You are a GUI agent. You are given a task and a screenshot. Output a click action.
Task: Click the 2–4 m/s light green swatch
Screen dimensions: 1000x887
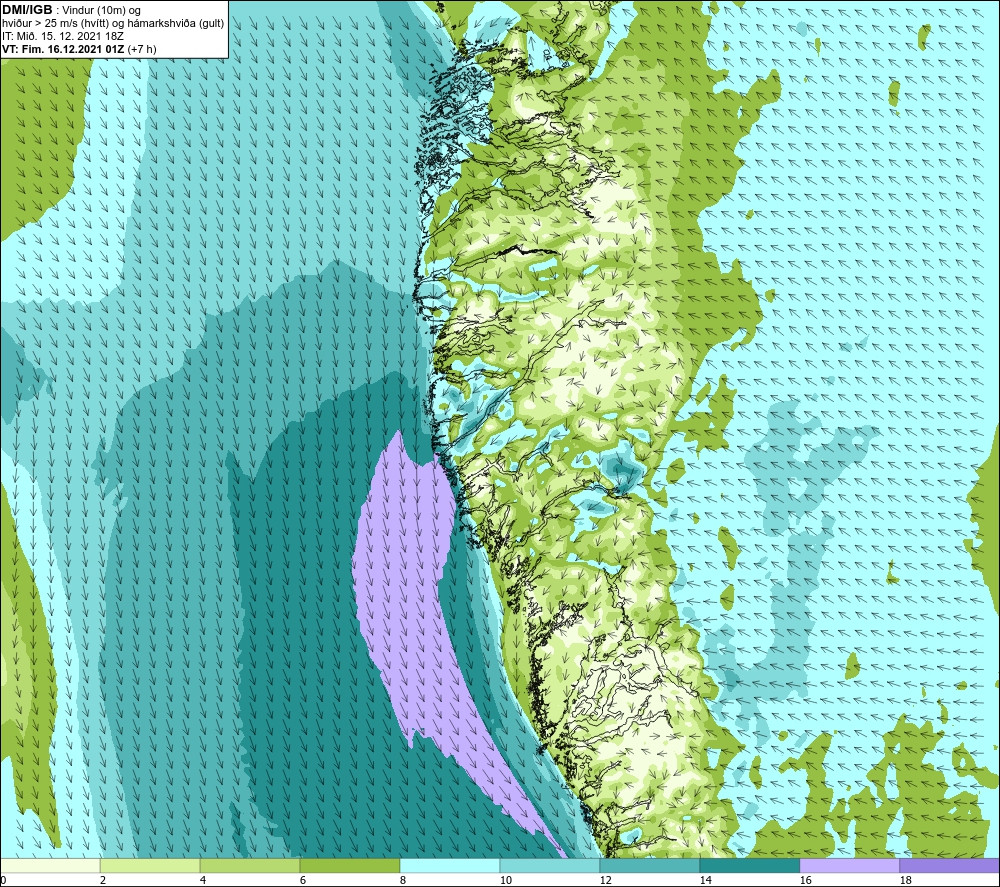[x=150, y=866]
